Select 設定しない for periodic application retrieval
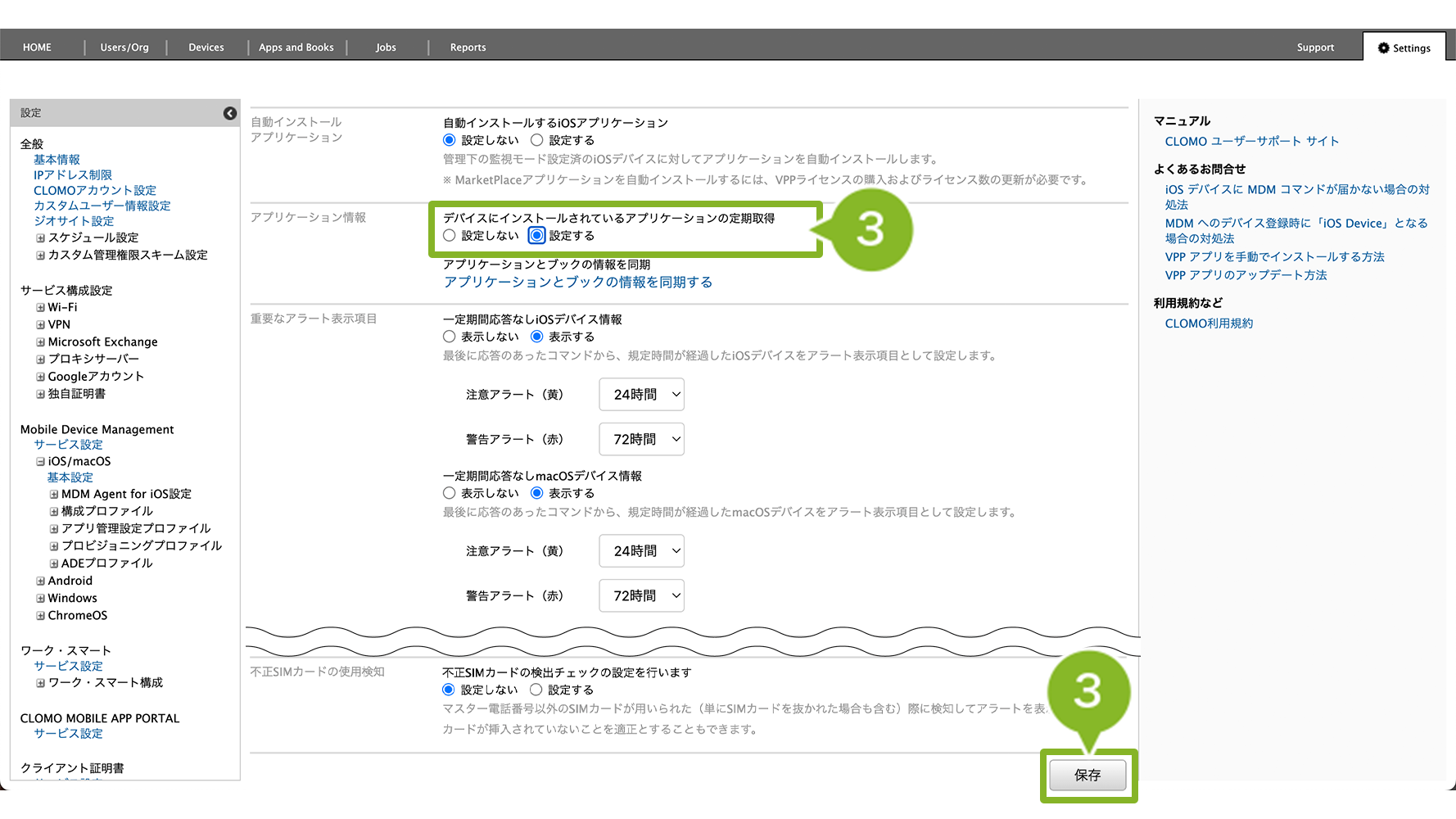 tap(450, 236)
